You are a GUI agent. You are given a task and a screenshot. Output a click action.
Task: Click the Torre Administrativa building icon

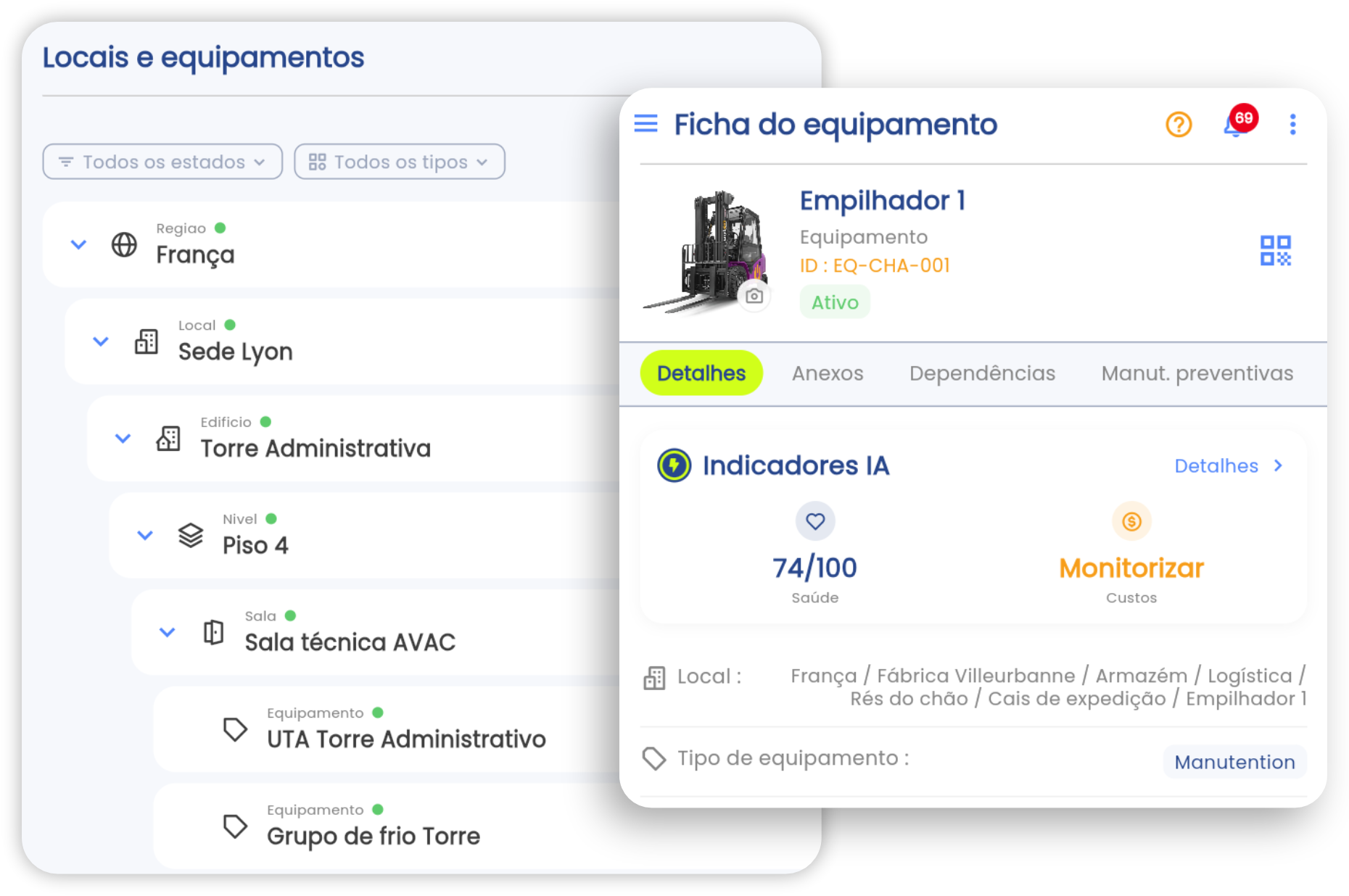168,439
